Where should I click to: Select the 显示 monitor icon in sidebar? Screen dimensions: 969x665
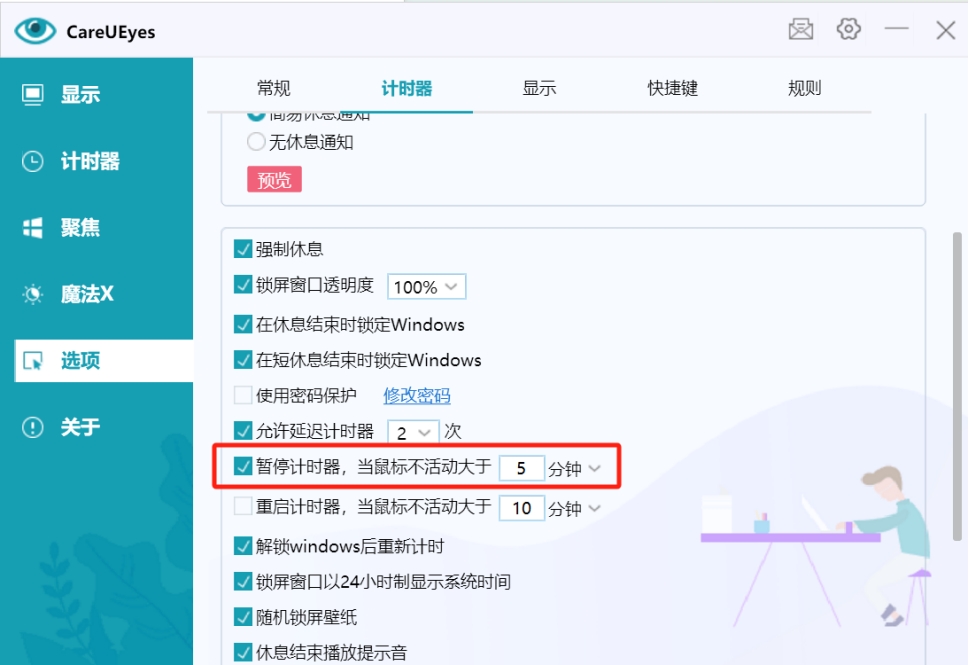click(x=33, y=95)
